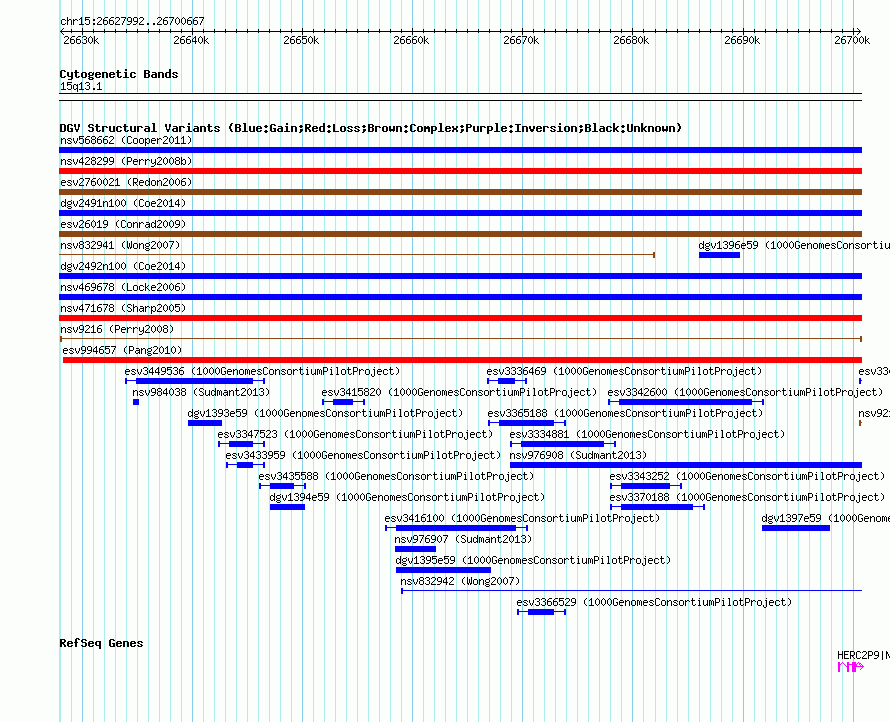
Task: Open the esv2760021 (Redon2006) variant label
Action: coord(126,182)
